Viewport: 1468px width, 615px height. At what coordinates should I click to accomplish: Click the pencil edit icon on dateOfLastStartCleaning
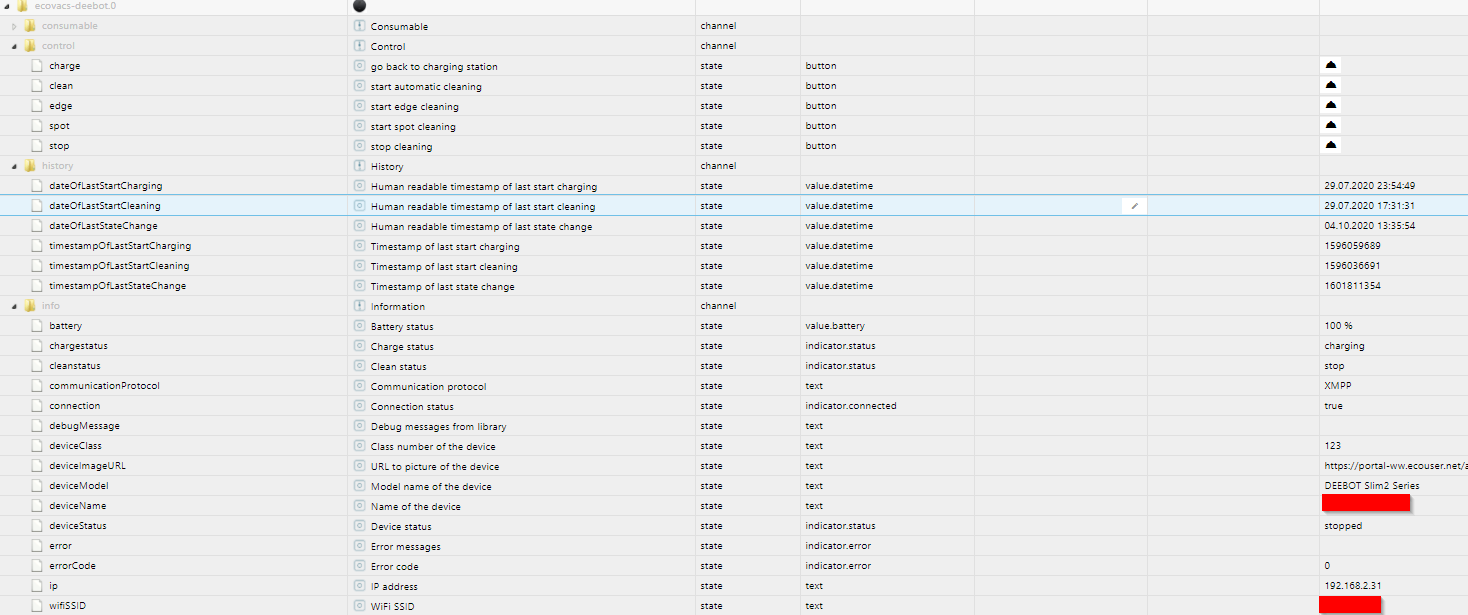[1135, 206]
